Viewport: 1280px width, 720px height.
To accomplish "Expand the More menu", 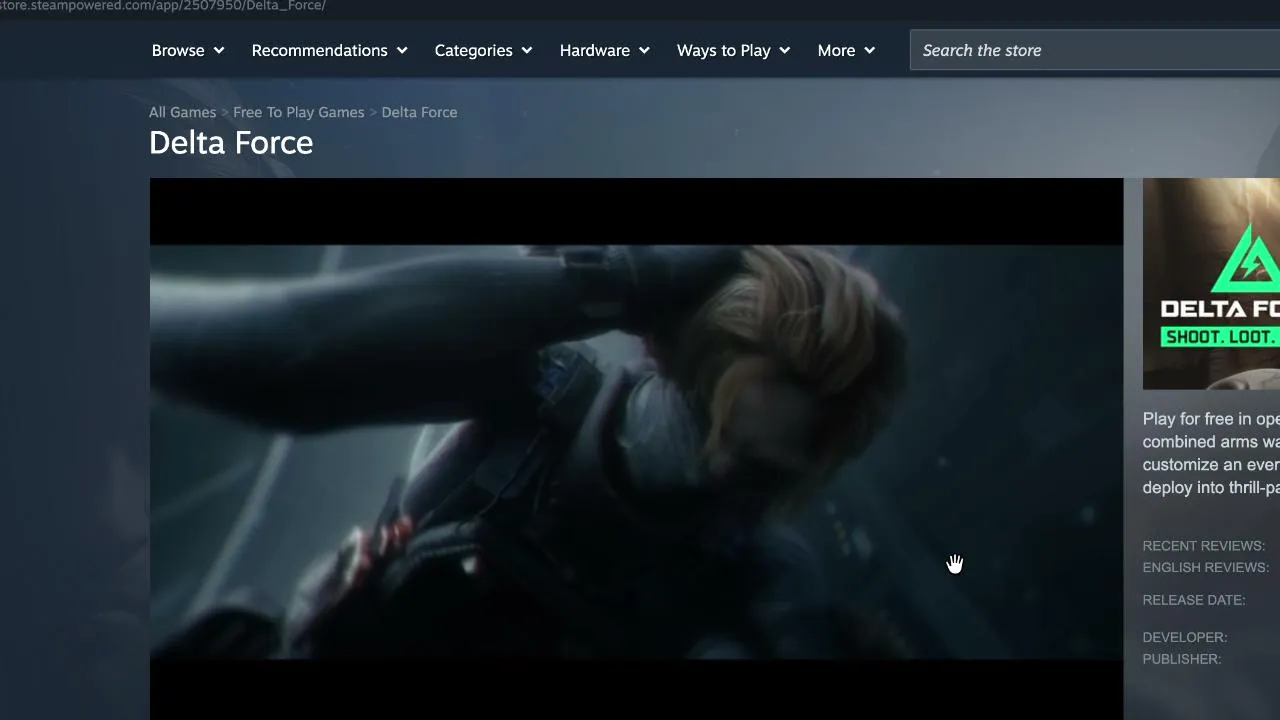I will (846, 50).
